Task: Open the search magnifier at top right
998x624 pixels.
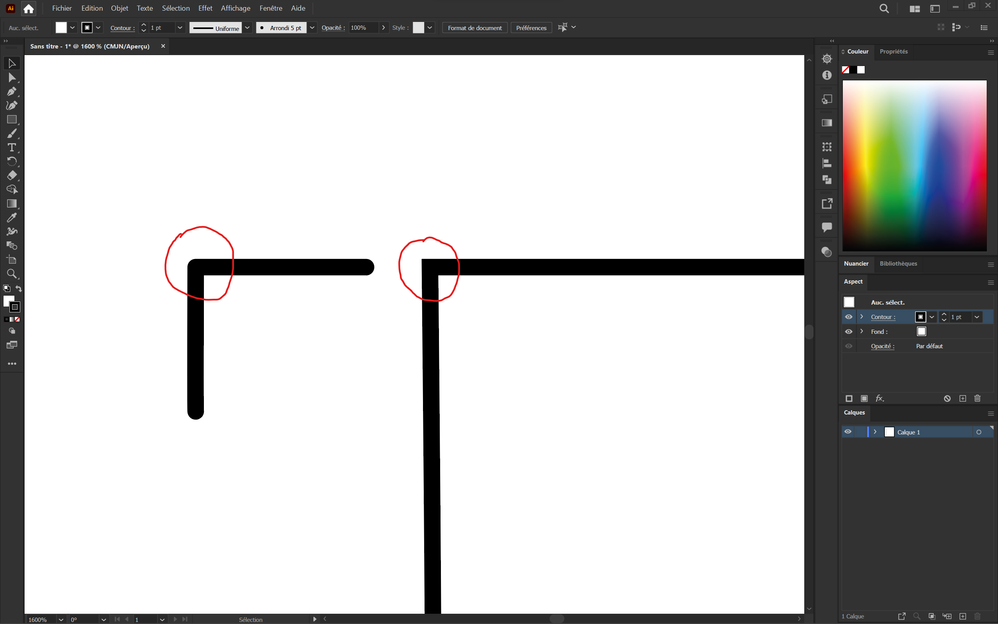Action: point(884,8)
